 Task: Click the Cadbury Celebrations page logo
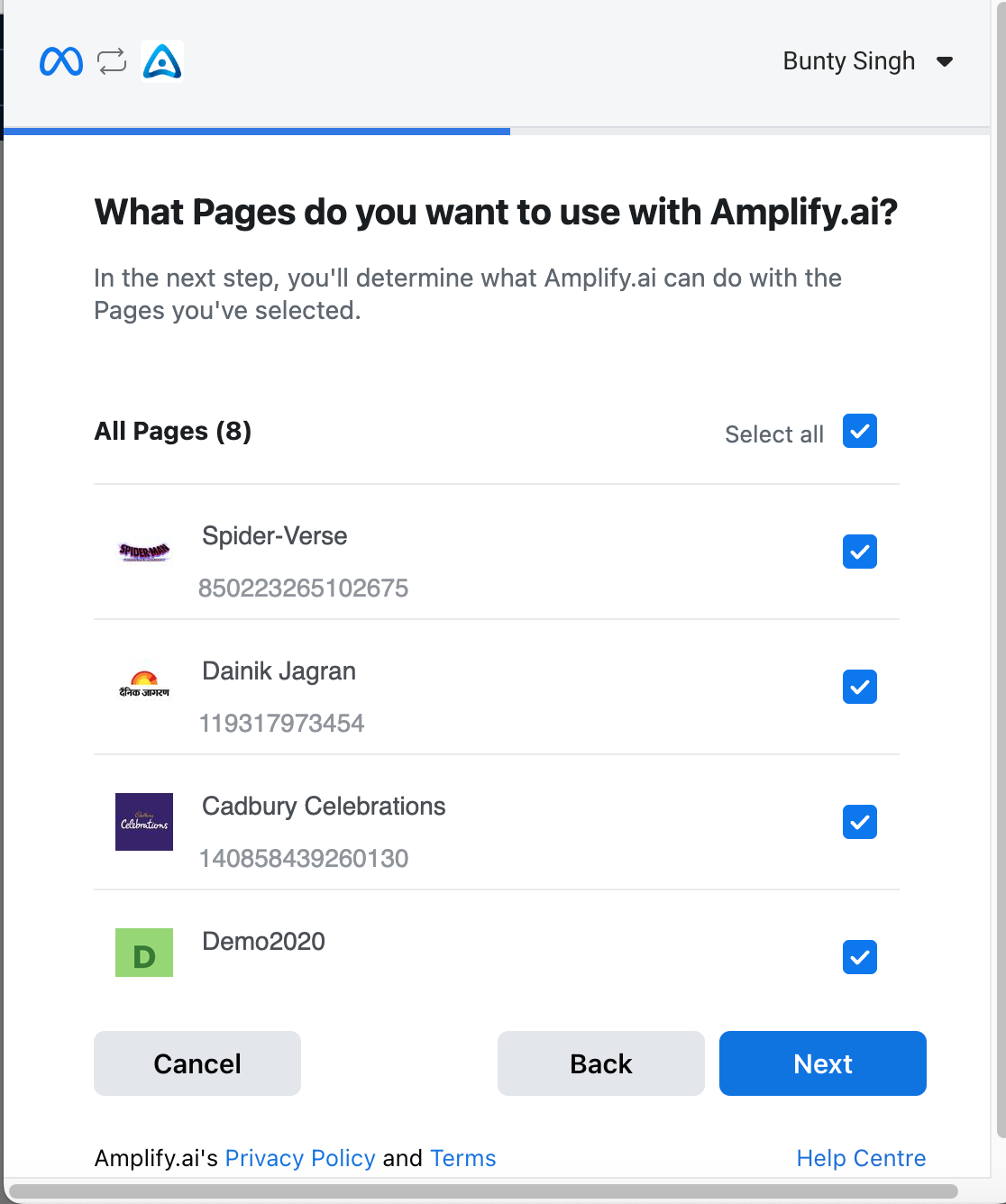[x=144, y=822]
